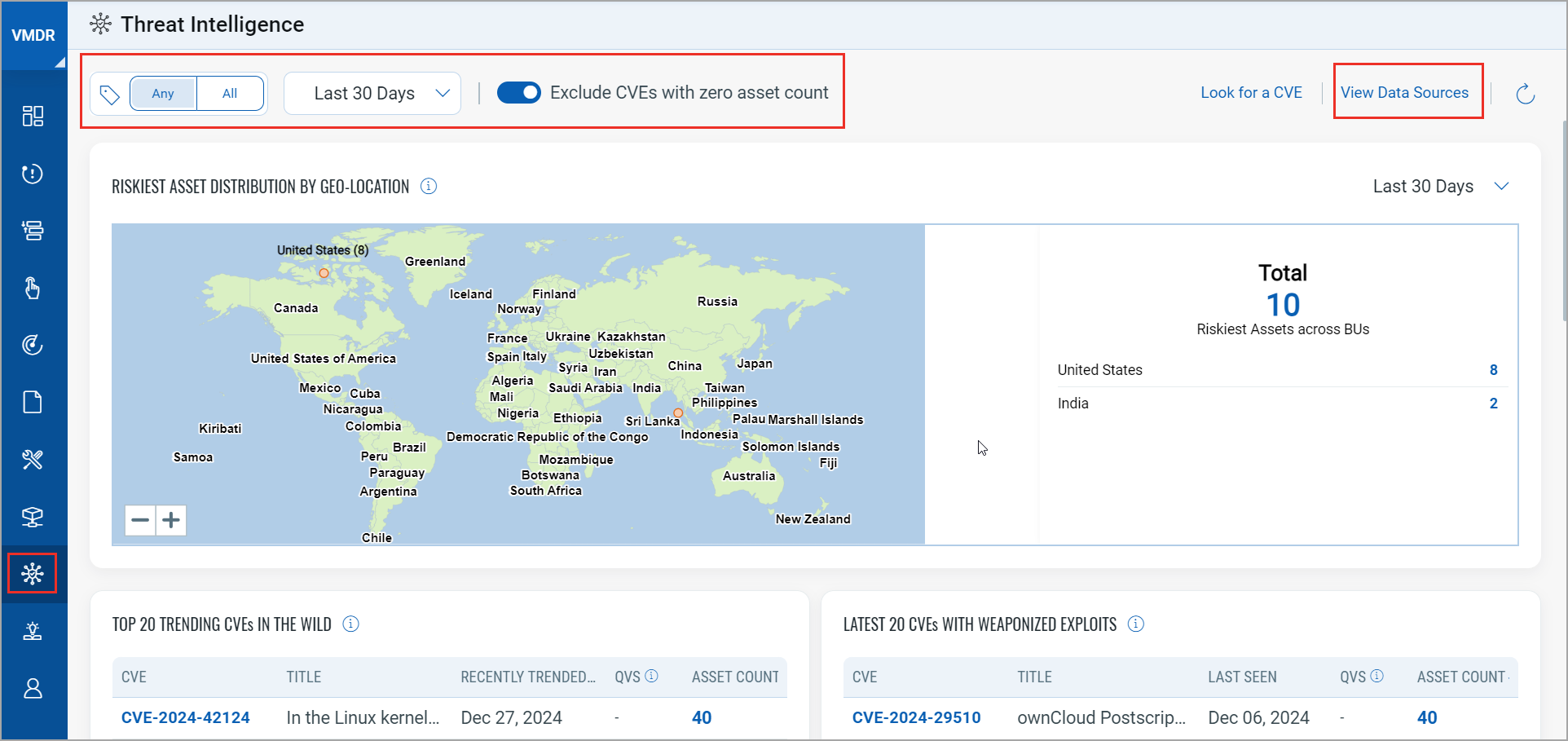
Task: Click info icon beside geo-location title
Action: (429, 187)
